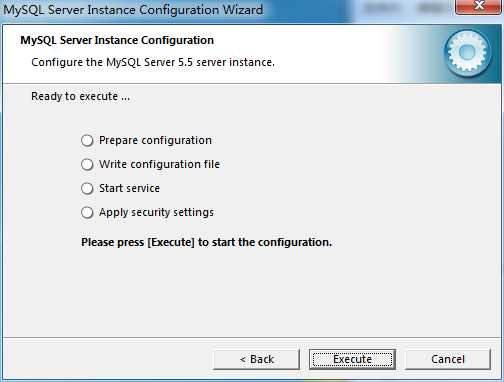The width and height of the screenshot is (504, 382).
Task: Start the configuration with the Execute button
Action: click(x=352, y=359)
